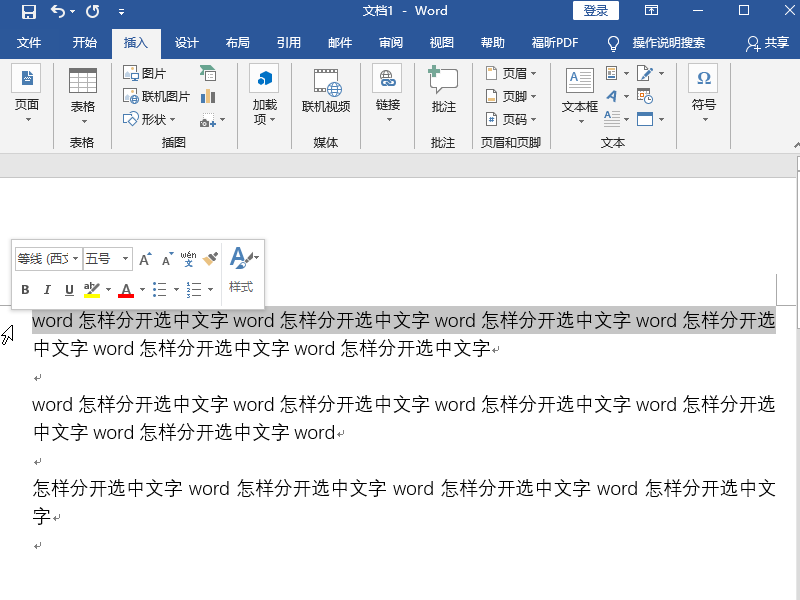This screenshot has height=600, width=800.
Task: Apply bulleted list from mini toolbar
Action: pos(160,290)
